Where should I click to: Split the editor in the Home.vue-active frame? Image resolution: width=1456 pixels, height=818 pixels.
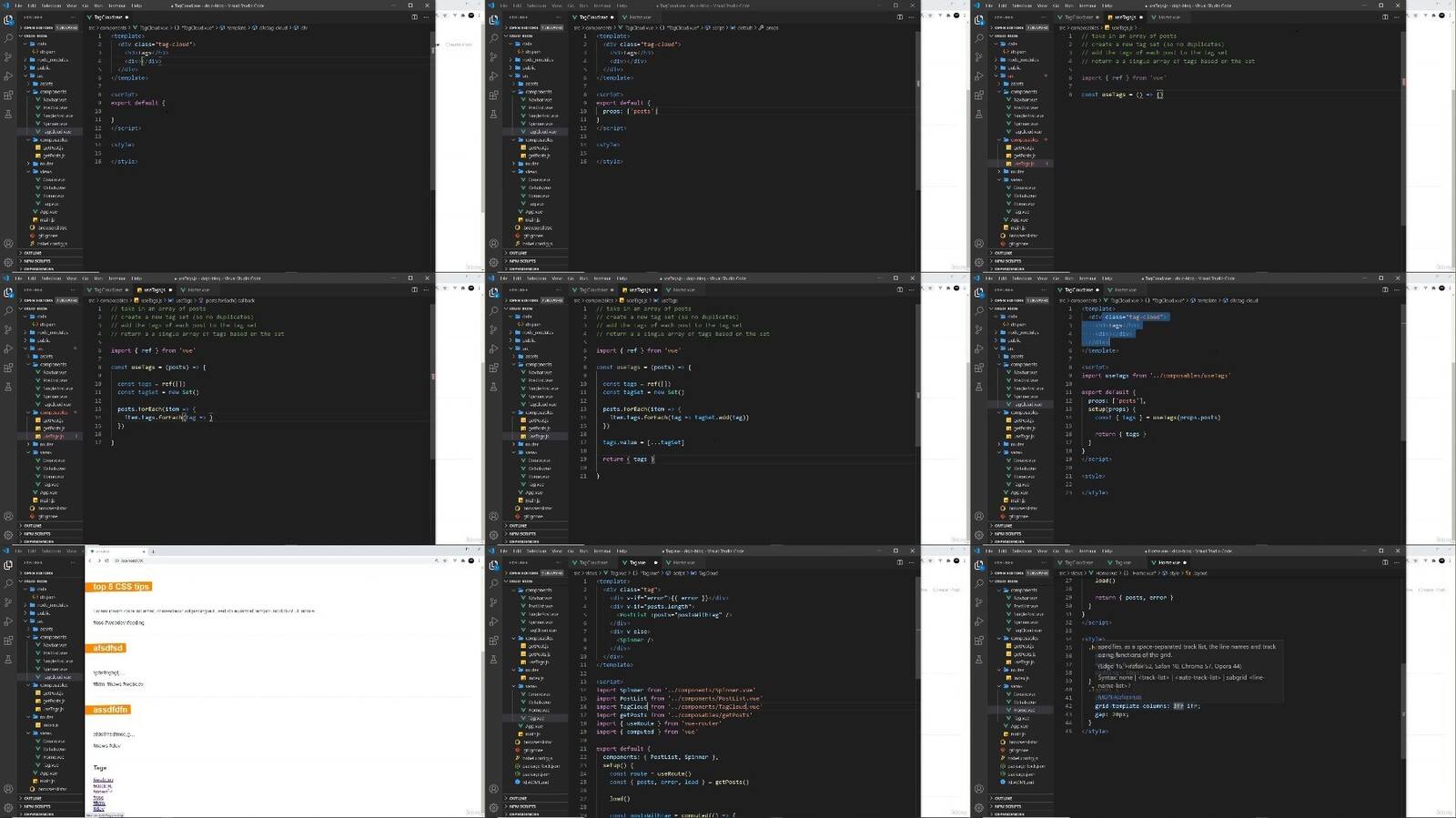[x=1385, y=562]
